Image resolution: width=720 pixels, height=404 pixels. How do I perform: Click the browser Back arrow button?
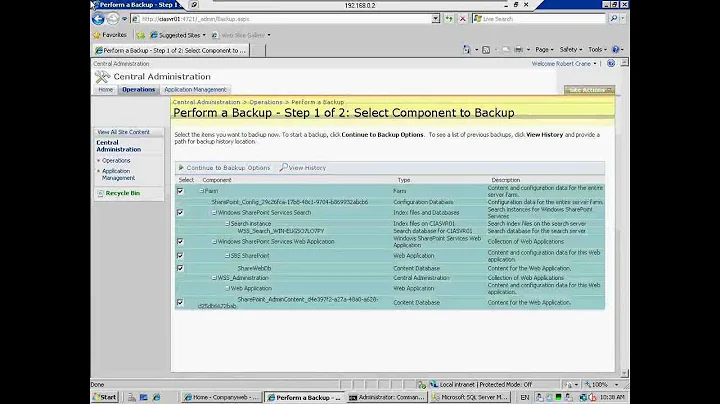click(x=98, y=19)
